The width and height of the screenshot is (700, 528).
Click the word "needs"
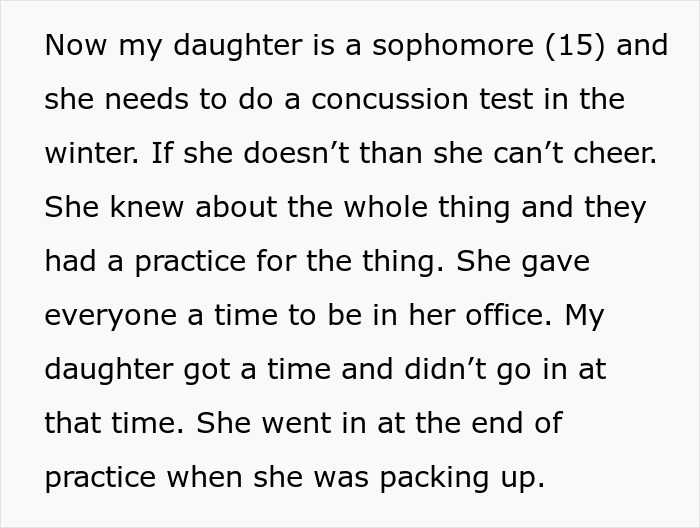pos(142,100)
